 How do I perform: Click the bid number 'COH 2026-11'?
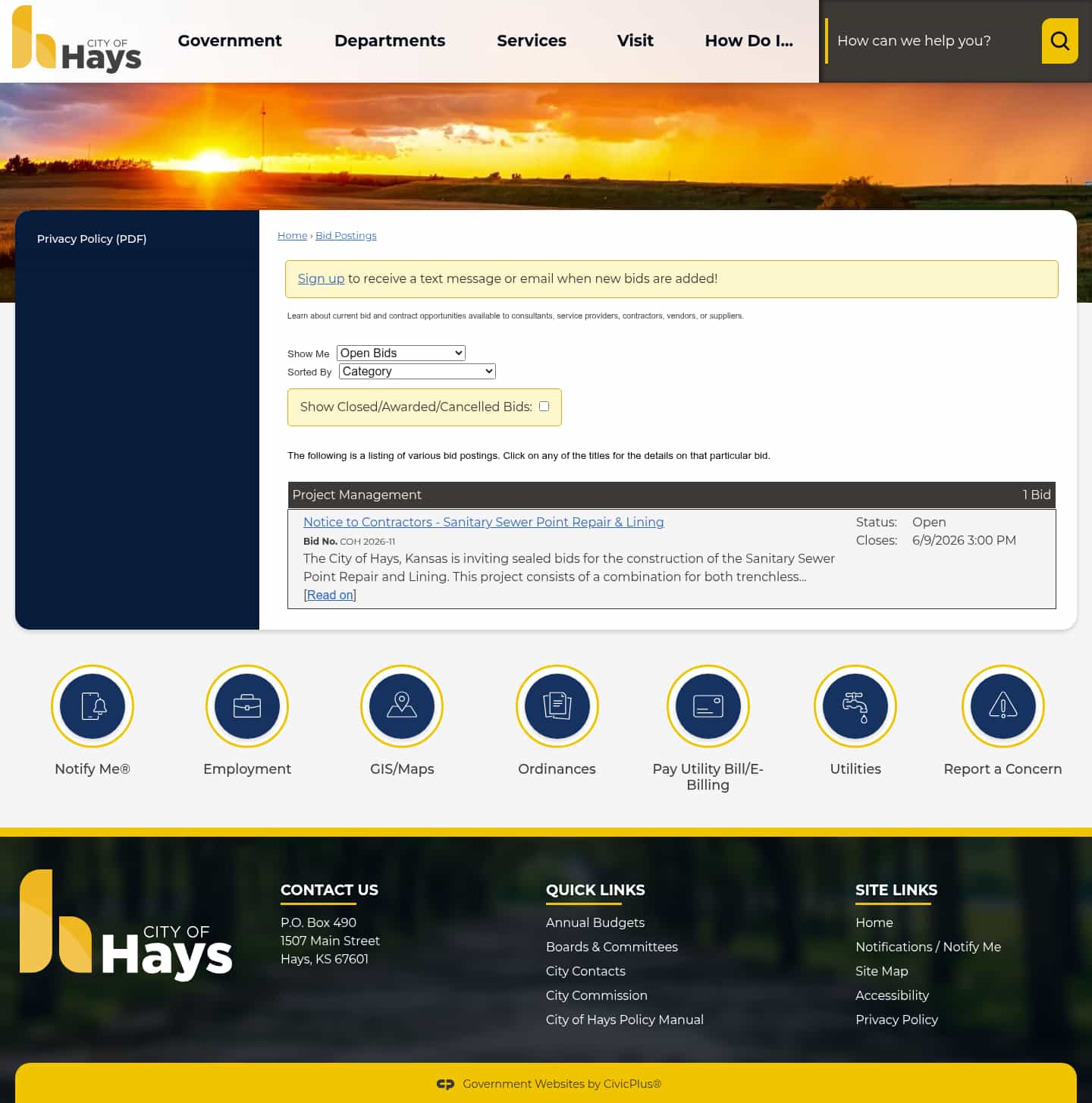(367, 542)
